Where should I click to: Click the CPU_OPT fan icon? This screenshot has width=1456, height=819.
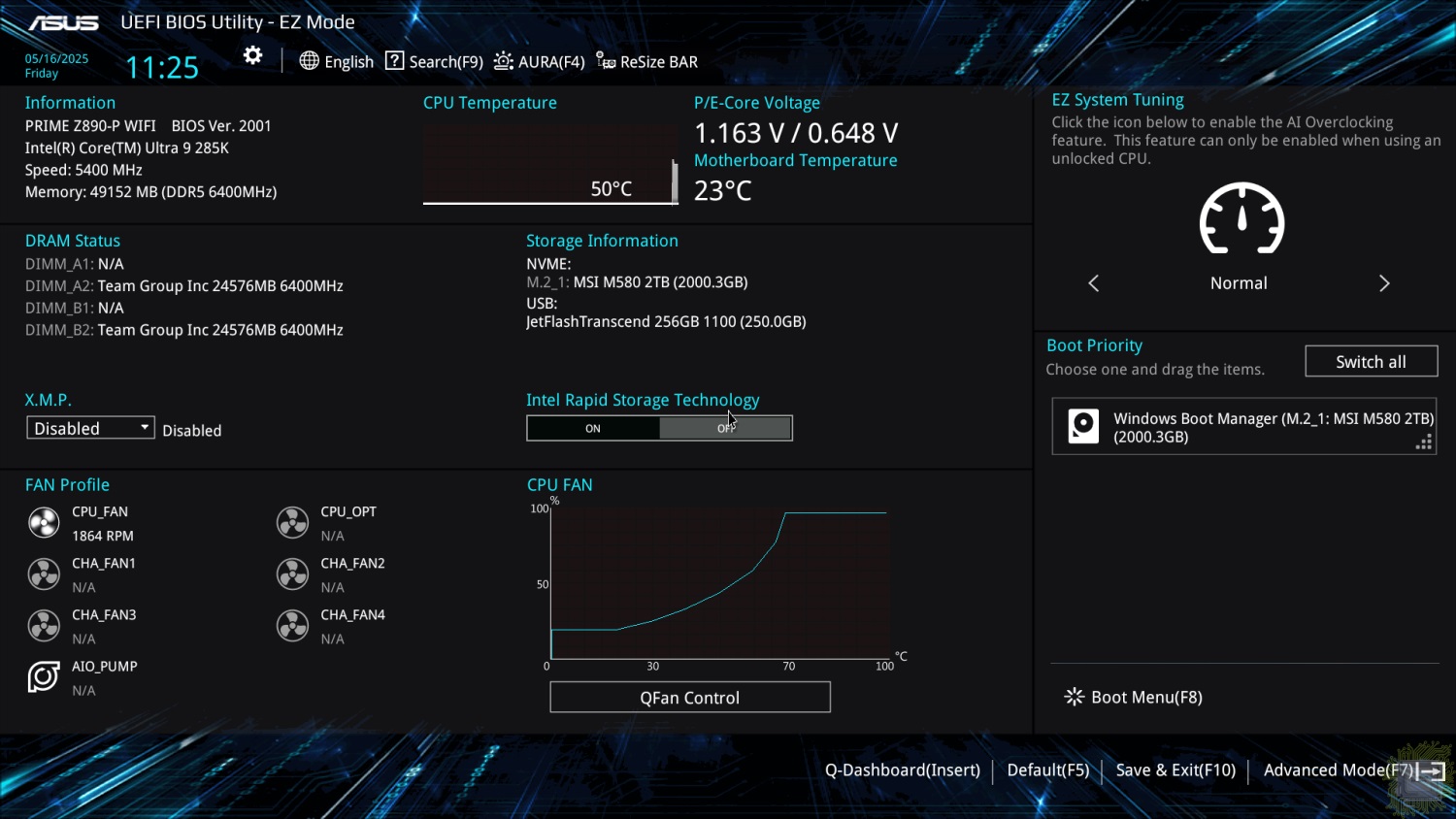coord(292,523)
